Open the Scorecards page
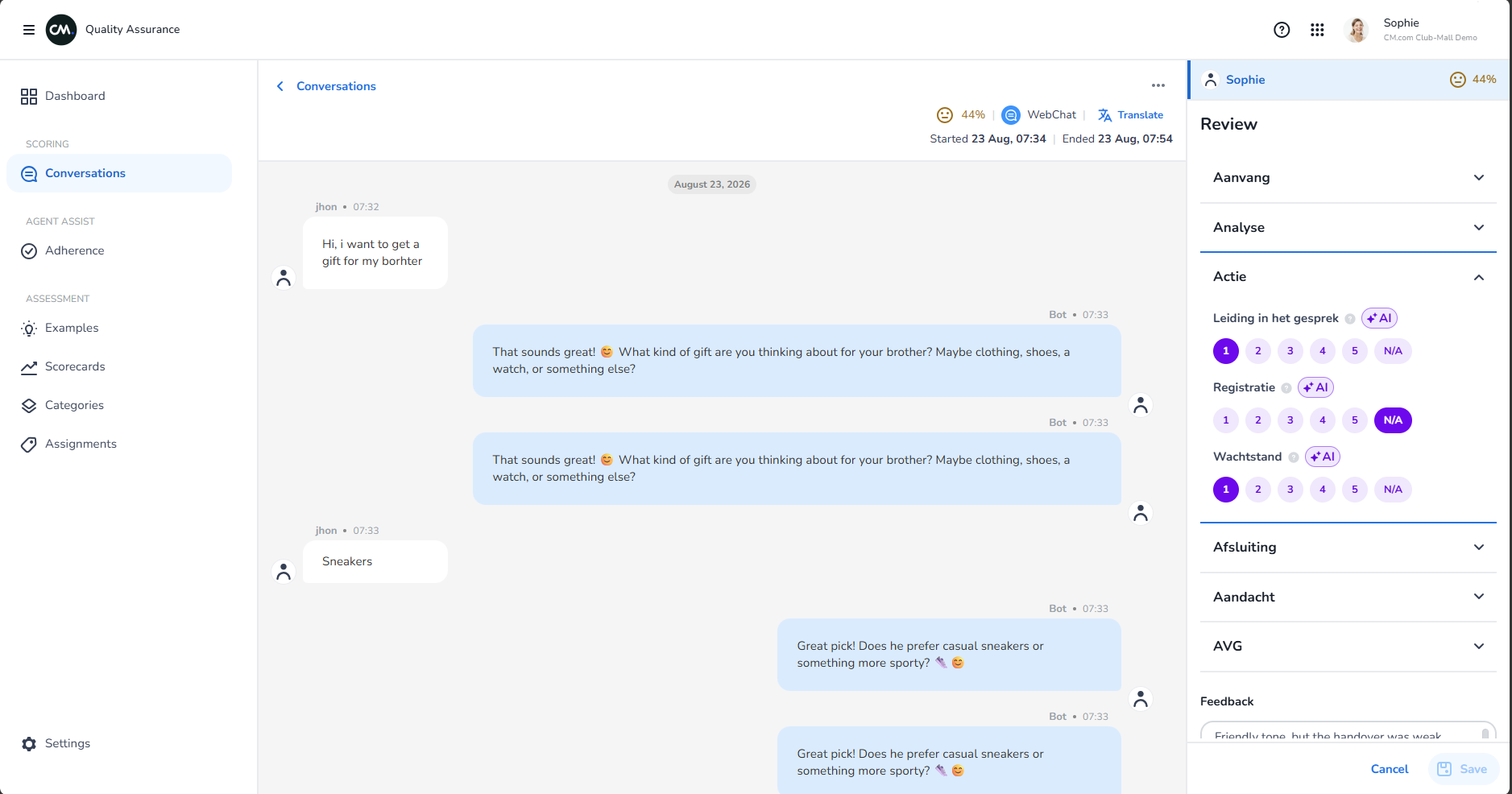Image resolution: width=1512 pixels, height=794 pixels. 119,367
